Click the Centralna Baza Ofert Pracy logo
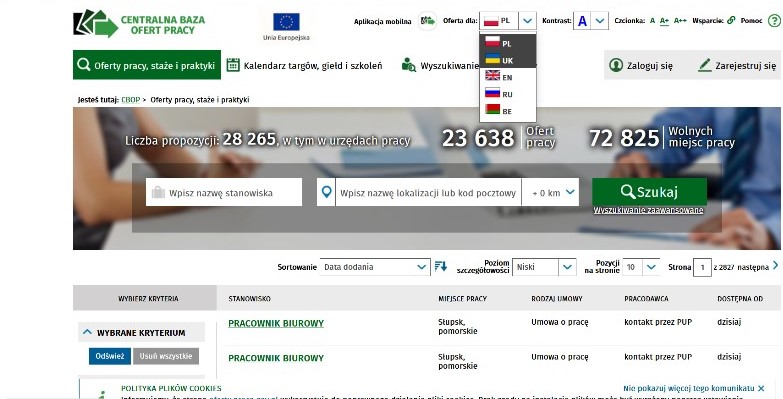The image size is (783, 399). tap(139, 23)
